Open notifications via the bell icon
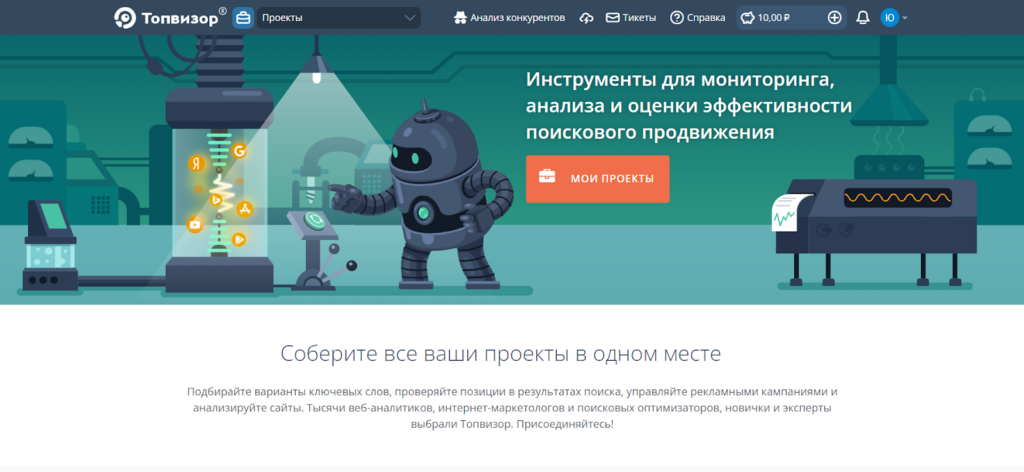The width and height of the screenshot is (1024, 472). click(x=863, y=18)
